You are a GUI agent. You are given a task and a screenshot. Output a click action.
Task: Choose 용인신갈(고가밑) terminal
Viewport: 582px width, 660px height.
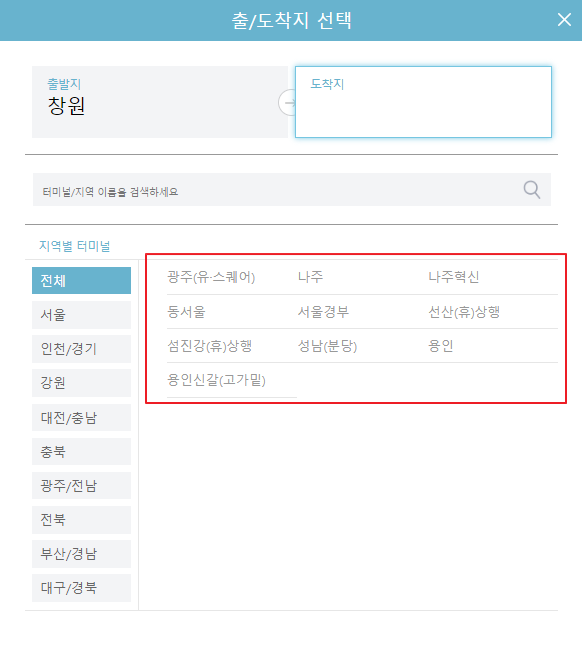coord(216,380)
